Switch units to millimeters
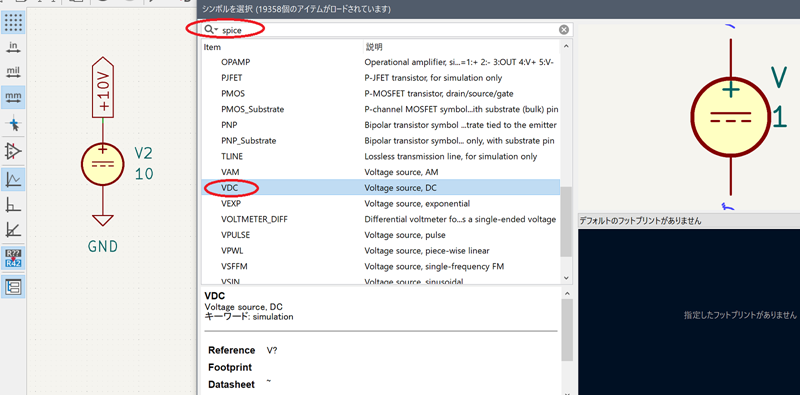800x395 pixels. (14, 96)
